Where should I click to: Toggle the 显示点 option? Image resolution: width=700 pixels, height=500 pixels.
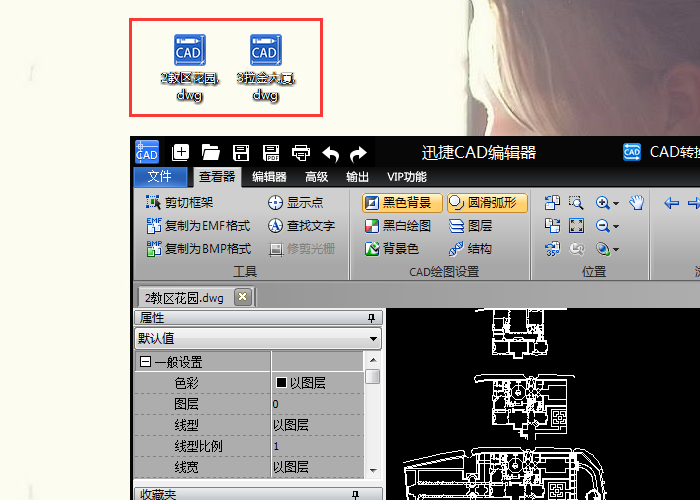296,203
